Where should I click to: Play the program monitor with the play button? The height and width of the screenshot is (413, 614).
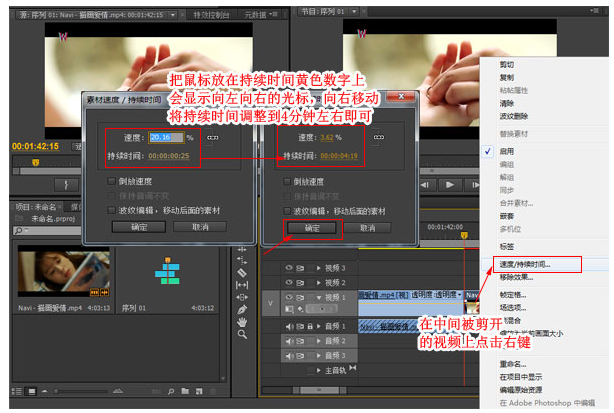point(450,184)
